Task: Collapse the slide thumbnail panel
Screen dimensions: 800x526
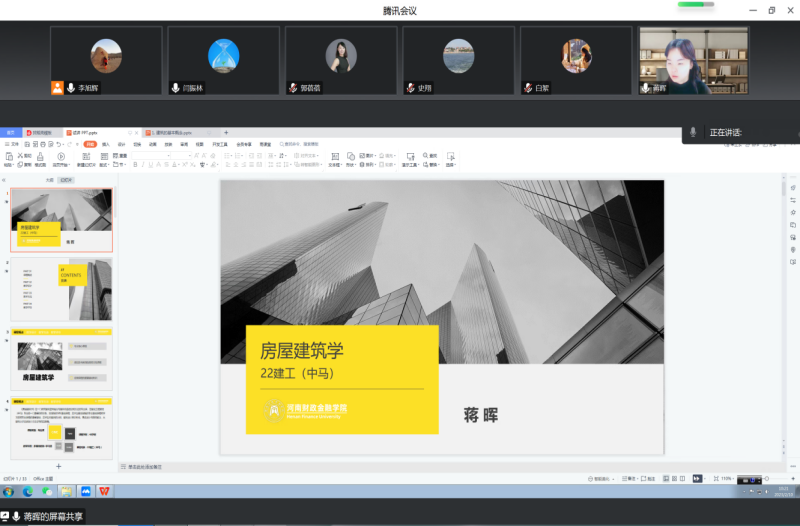Action: [5, 180]
